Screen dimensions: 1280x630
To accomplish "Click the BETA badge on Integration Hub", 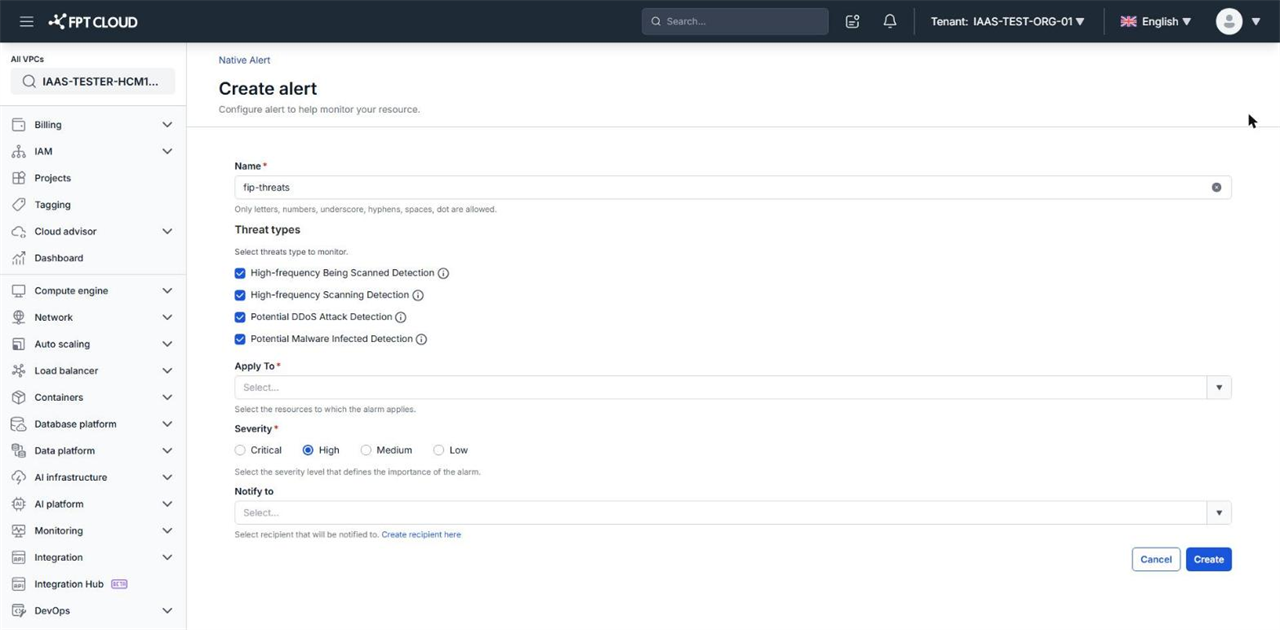I will (119, 584).
